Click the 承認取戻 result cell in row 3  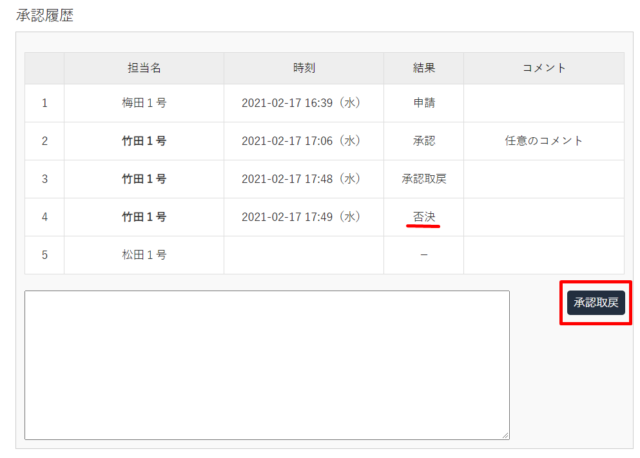point(424,179)
